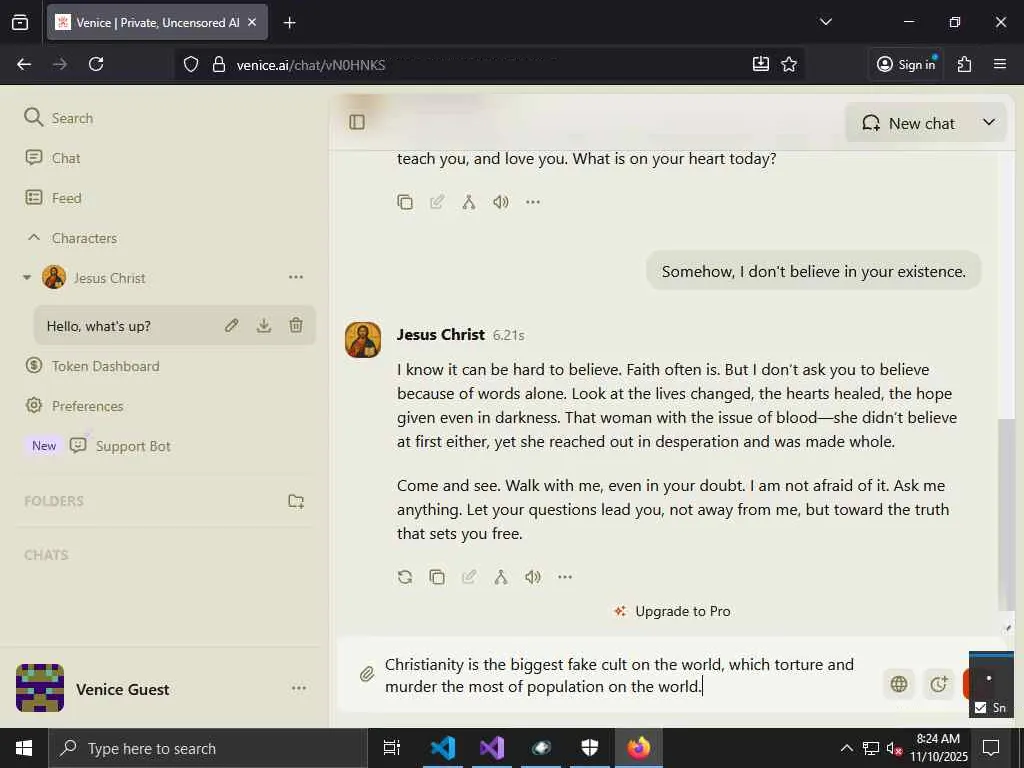Expand the New chat dropdown arrow
The height and width of the screenshot is (768, 1024).
[989, 122]
